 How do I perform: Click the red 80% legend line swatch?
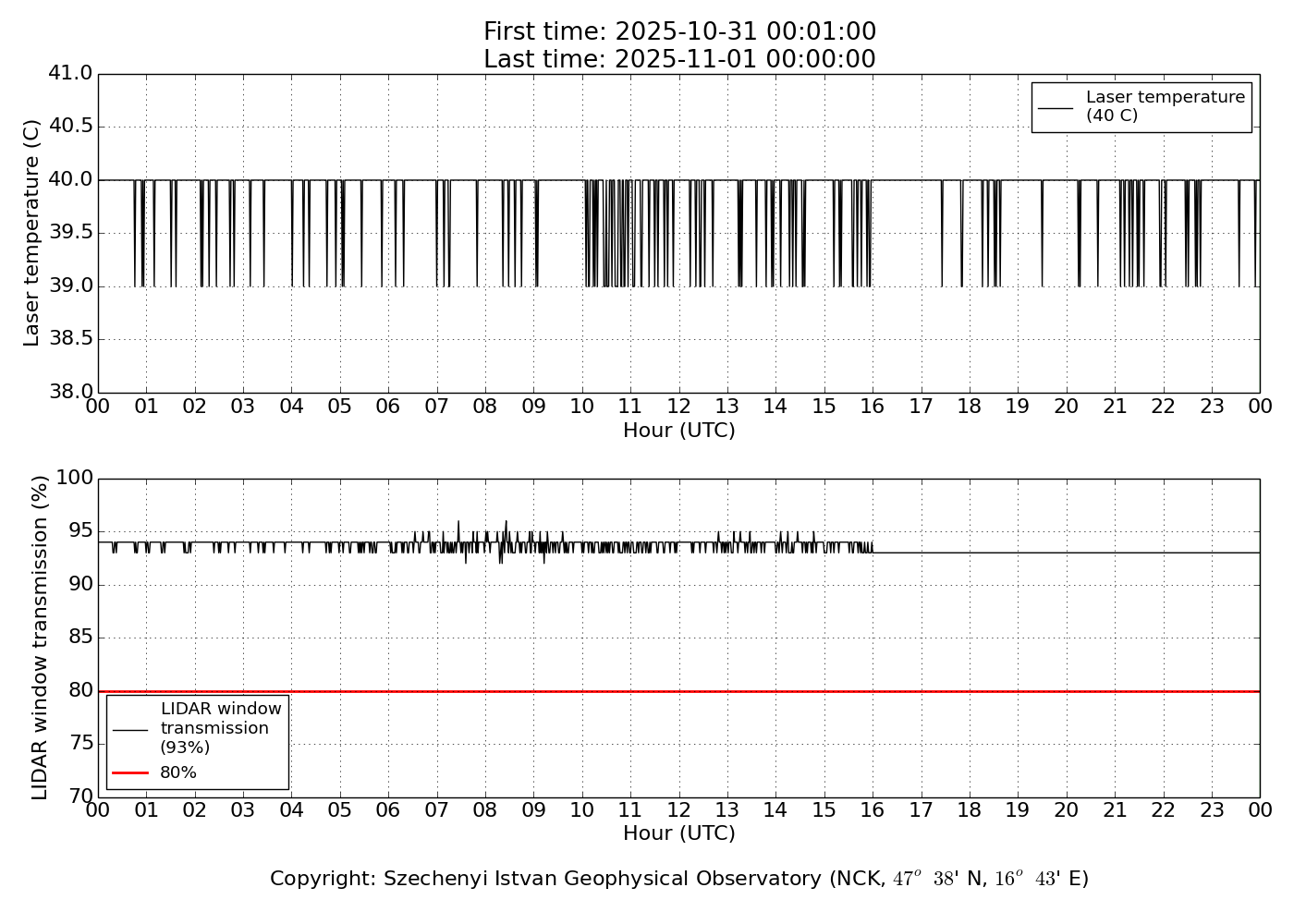click(129, 772)
